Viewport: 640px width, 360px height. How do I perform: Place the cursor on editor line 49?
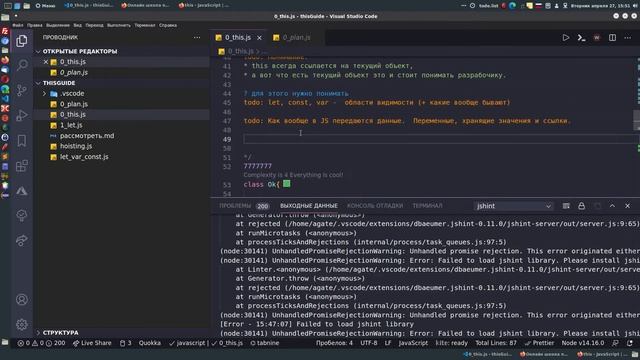coord(441,139)
